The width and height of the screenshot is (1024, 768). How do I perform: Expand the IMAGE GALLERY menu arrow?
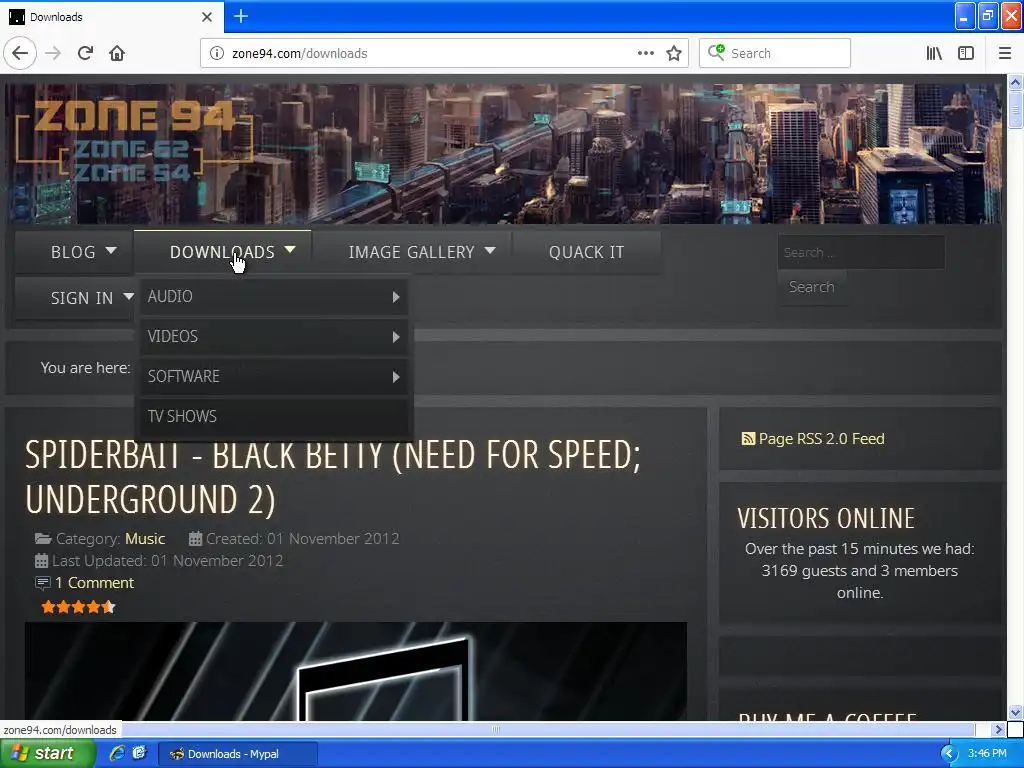click(490, 250)
